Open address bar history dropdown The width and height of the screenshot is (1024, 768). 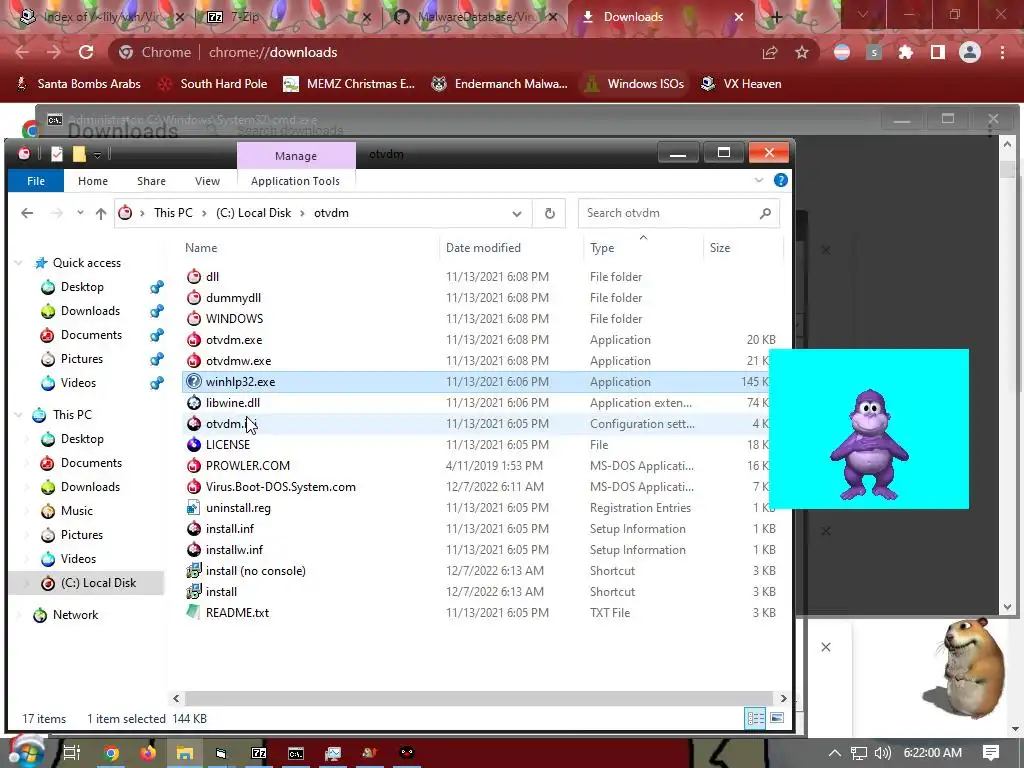click(517, 214)
